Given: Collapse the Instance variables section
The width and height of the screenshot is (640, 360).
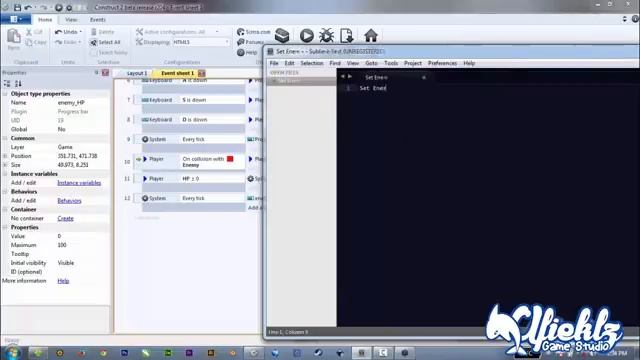Looking at the screenshot, I should point(5,174).
